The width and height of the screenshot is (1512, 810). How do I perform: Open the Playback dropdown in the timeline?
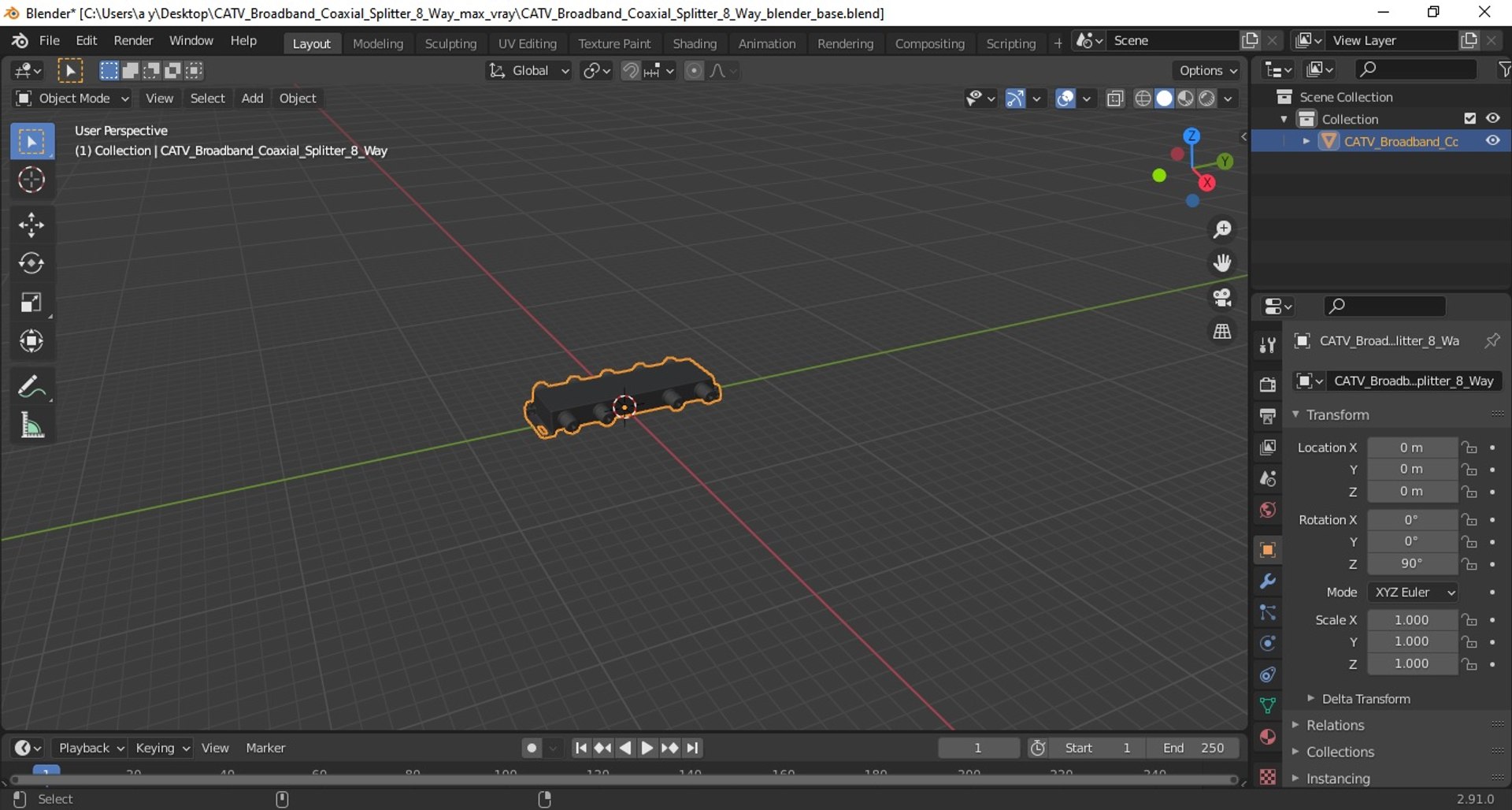tap(91, 748)
